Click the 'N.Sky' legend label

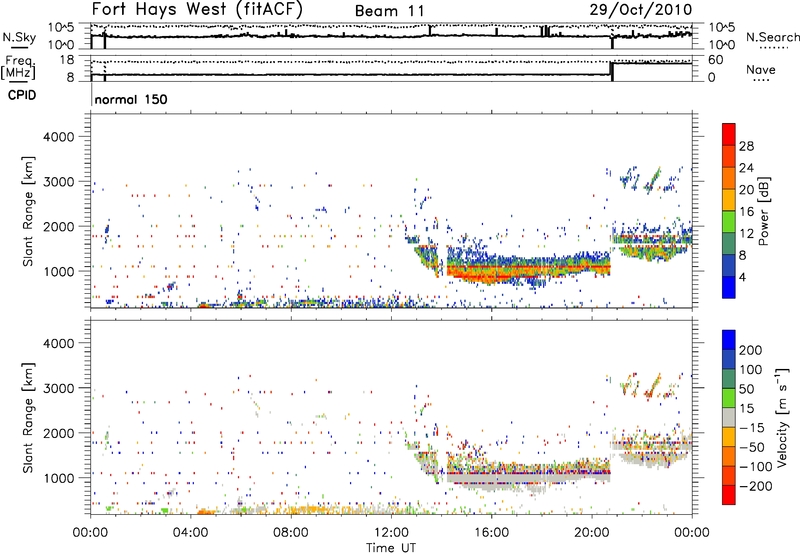coord(19,37)
